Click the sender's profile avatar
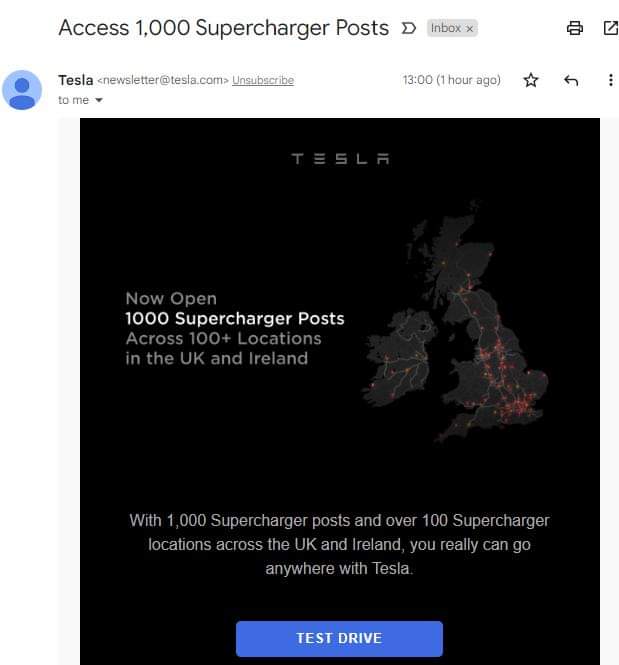 pyautogui.click(x=22, y=89)
